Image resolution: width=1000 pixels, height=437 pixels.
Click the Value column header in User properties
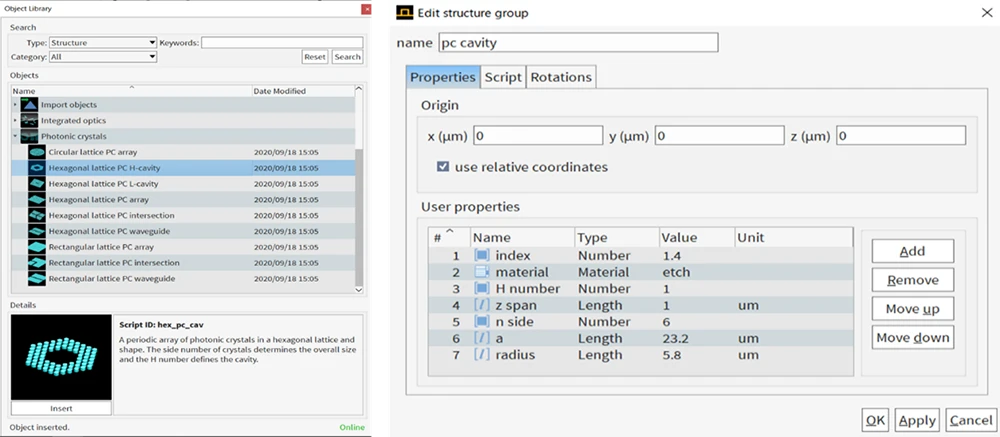(x=697, y=237)
